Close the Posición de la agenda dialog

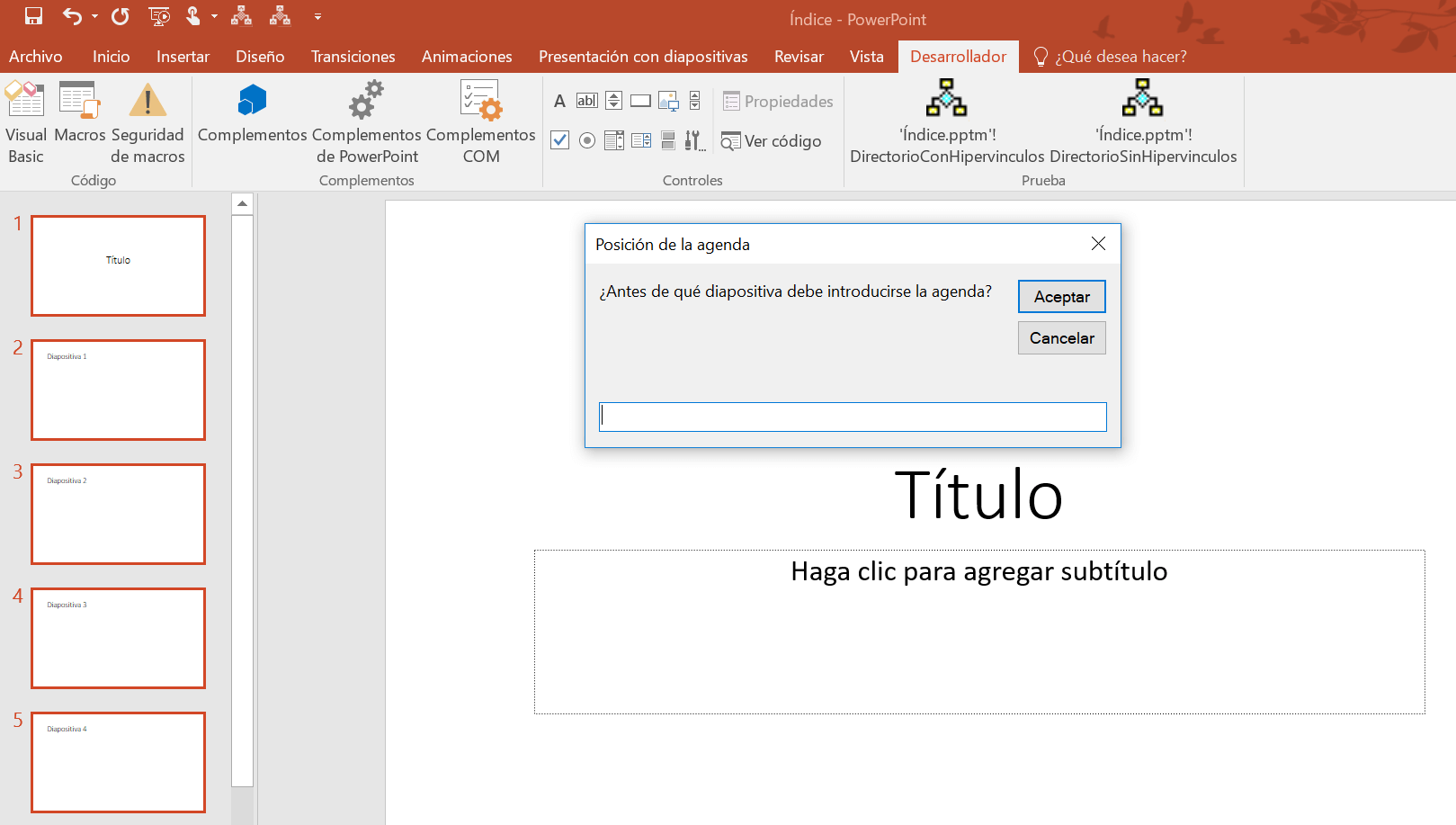[1098, 244]
